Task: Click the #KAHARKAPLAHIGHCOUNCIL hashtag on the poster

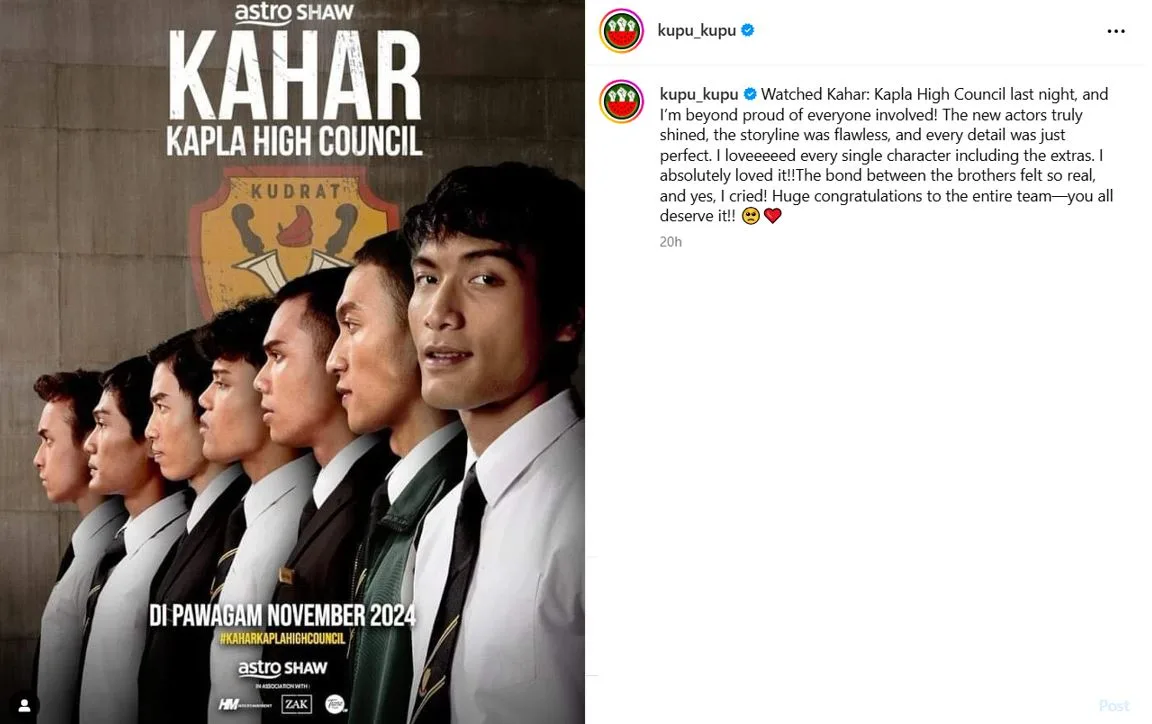Action: [283, 638]
